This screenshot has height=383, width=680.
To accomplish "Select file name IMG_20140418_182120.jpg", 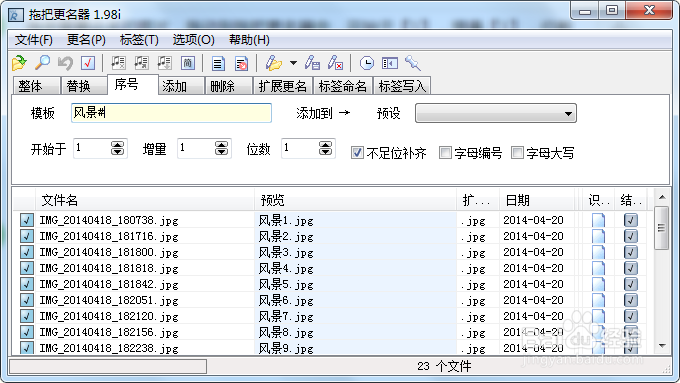I will coord(109,317).
